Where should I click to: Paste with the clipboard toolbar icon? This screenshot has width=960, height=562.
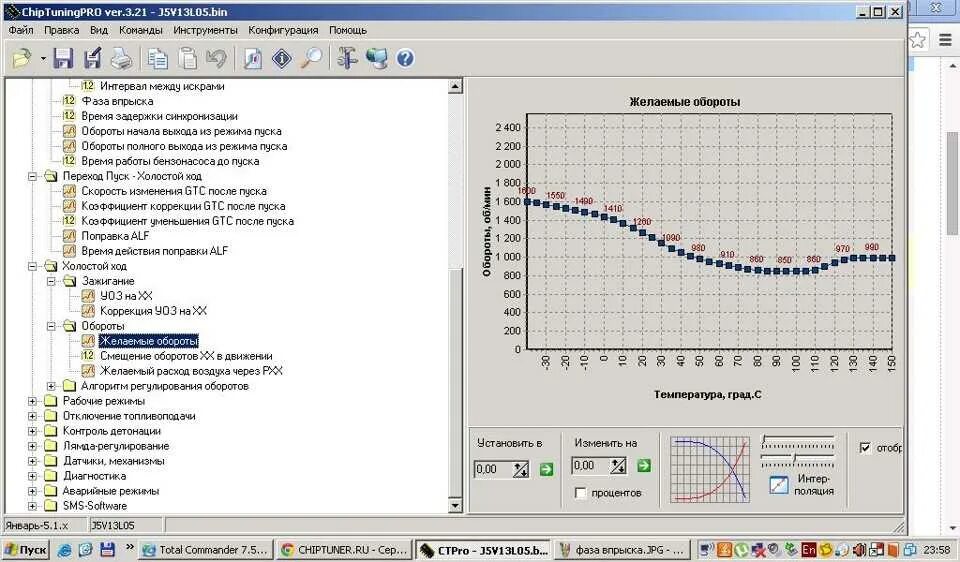coord(187,59)
